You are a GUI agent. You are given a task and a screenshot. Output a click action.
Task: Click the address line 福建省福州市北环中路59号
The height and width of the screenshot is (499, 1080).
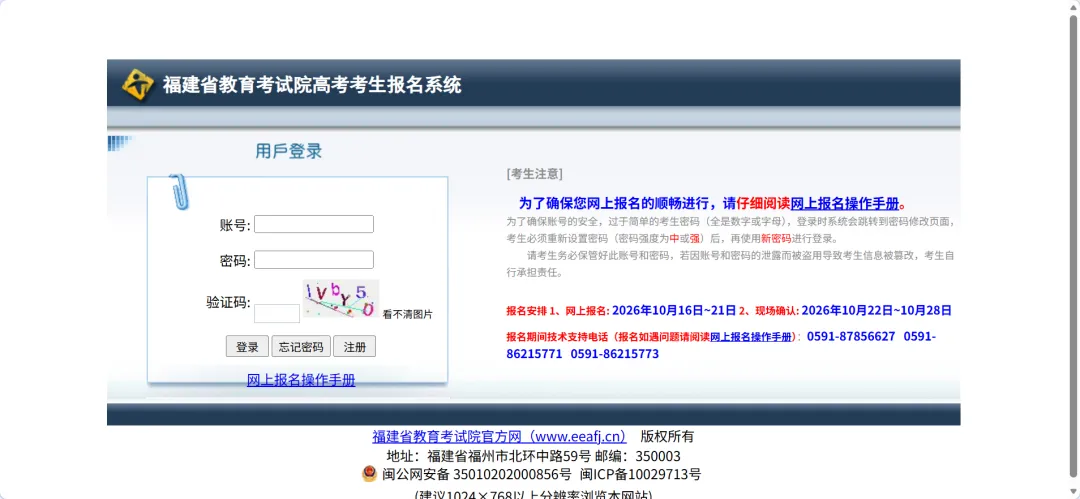tap(509, 456)
